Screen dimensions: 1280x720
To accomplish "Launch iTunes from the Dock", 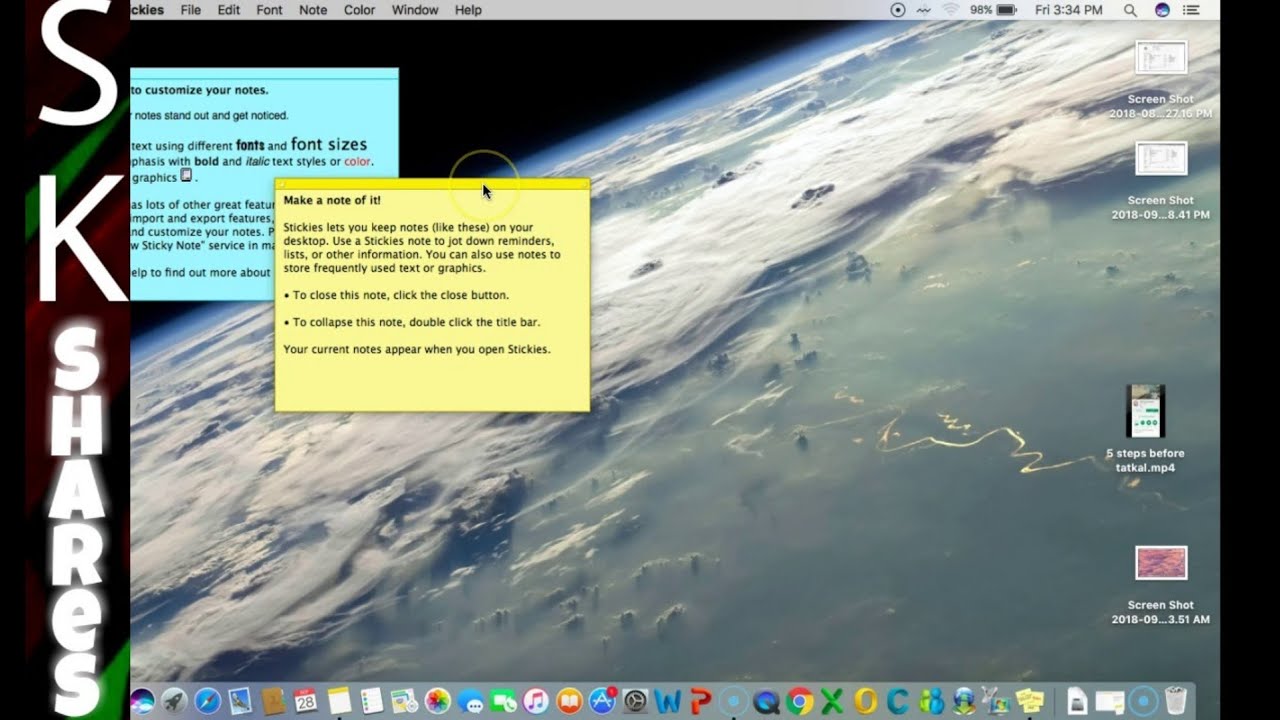I will click(x=536, y=701).
